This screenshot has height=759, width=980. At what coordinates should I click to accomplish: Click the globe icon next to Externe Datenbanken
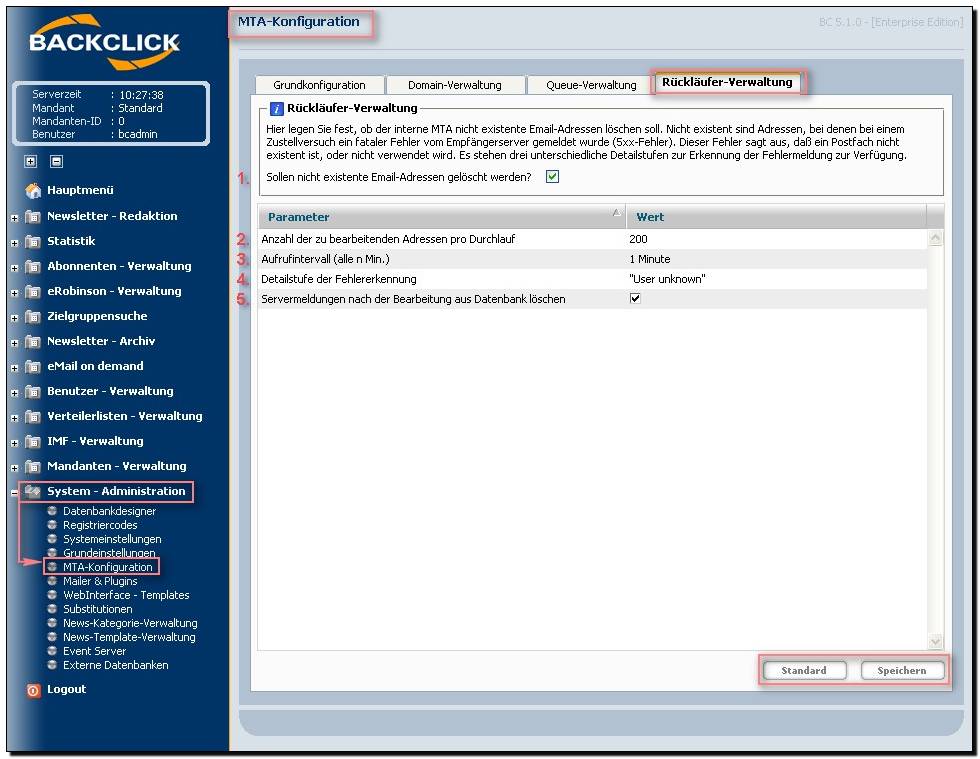coord(52,665)
